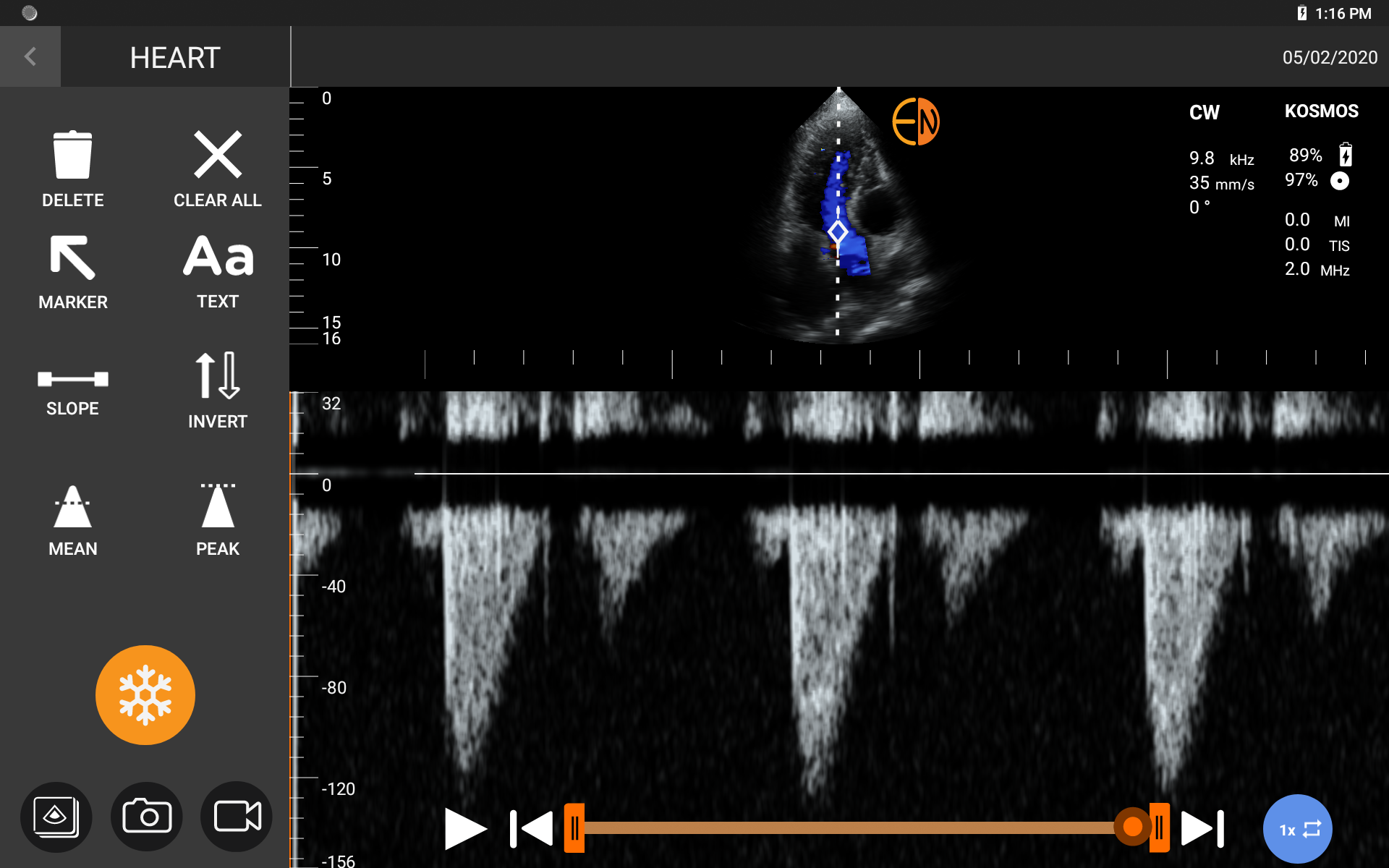The width and height of the screenshot is (1389, 868).
Task: Open the saved image gallery icon
Action: 56,817
